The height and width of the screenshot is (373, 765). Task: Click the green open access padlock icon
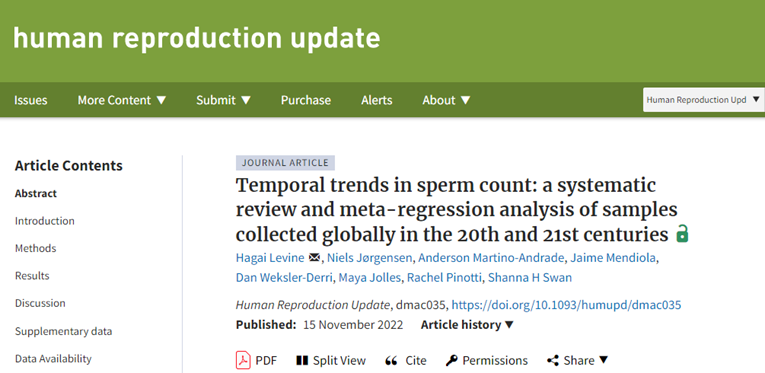(682, 234)
